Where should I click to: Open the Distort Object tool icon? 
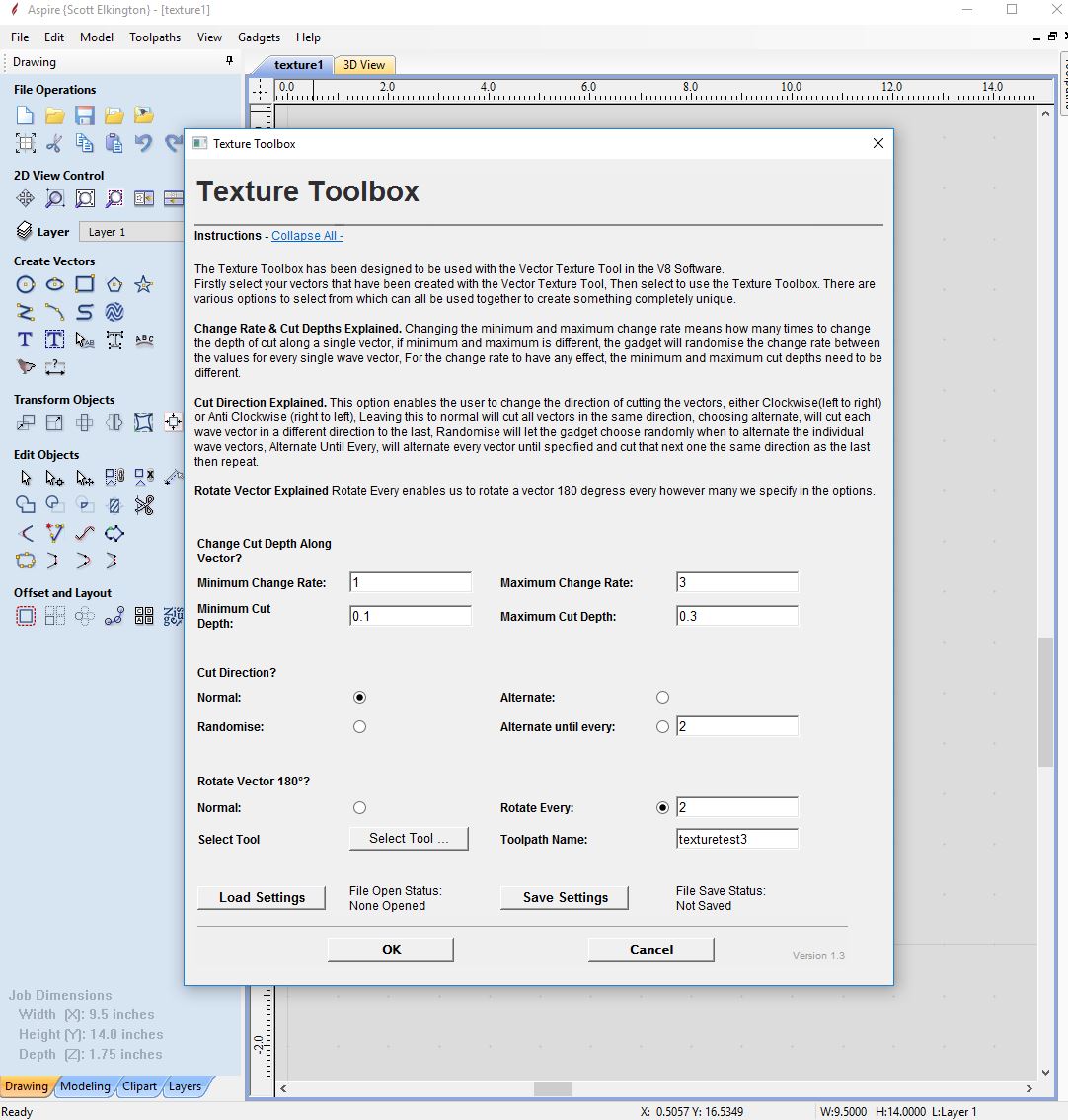coord(143,422)
